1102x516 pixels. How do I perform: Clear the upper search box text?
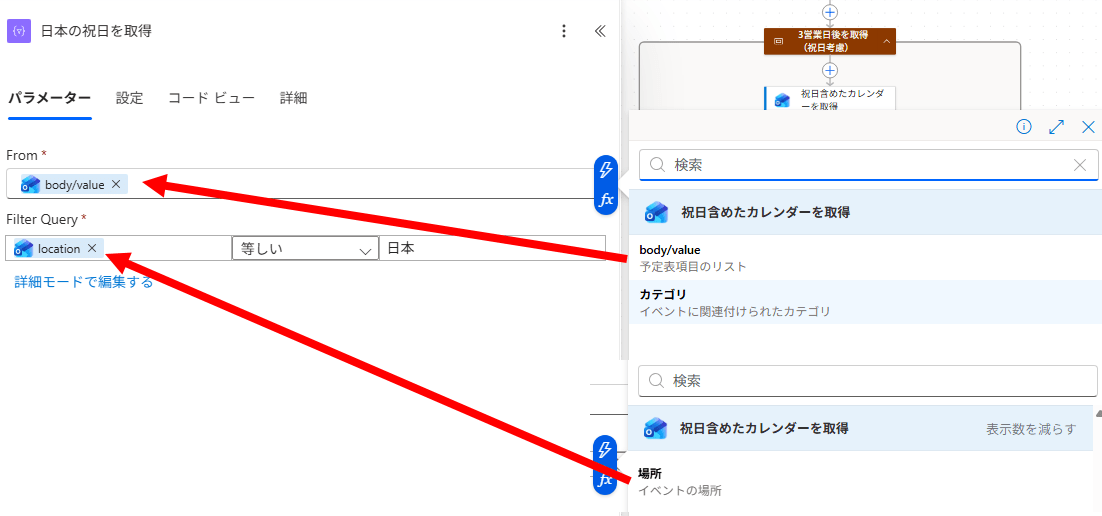(x=1080, y=165)
